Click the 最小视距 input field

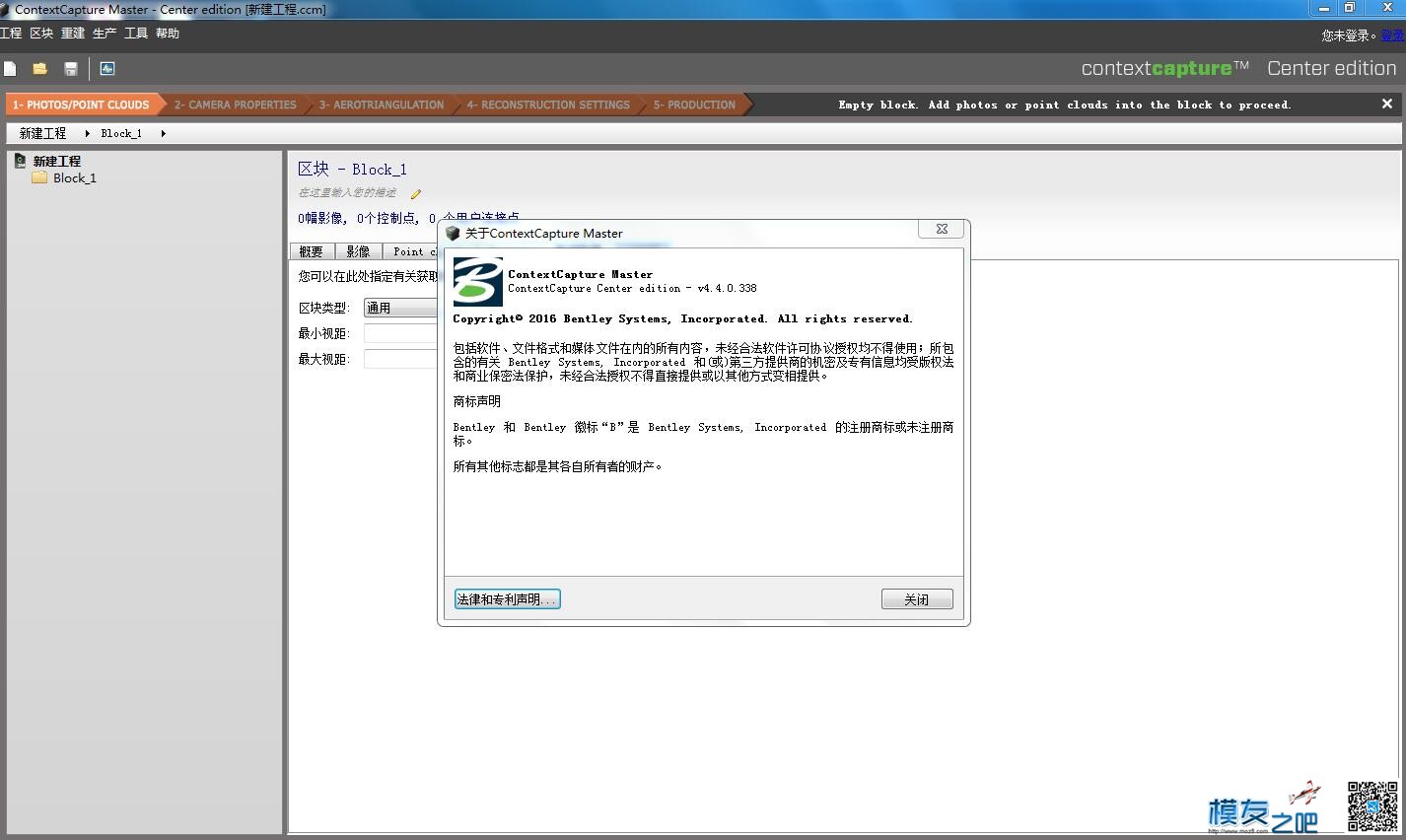click(400, 333)
